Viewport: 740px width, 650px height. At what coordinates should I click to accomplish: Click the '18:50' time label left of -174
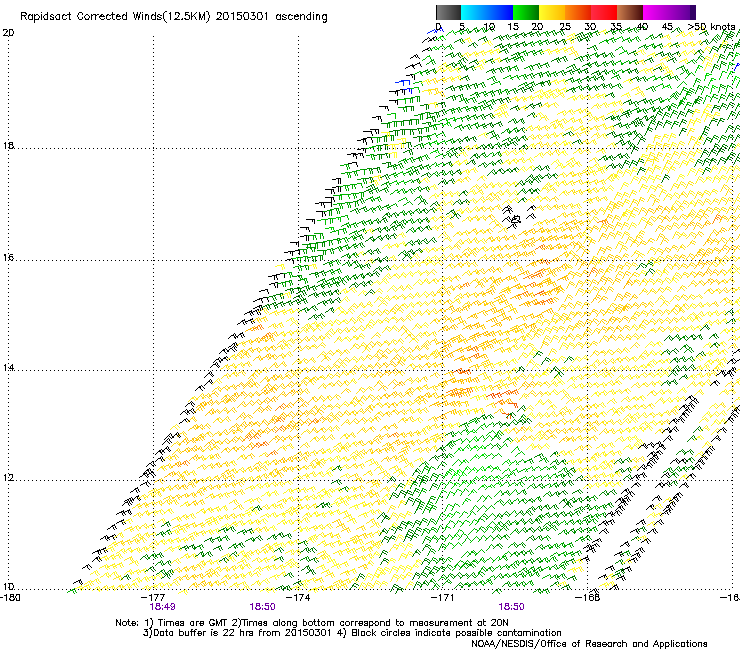262,607
